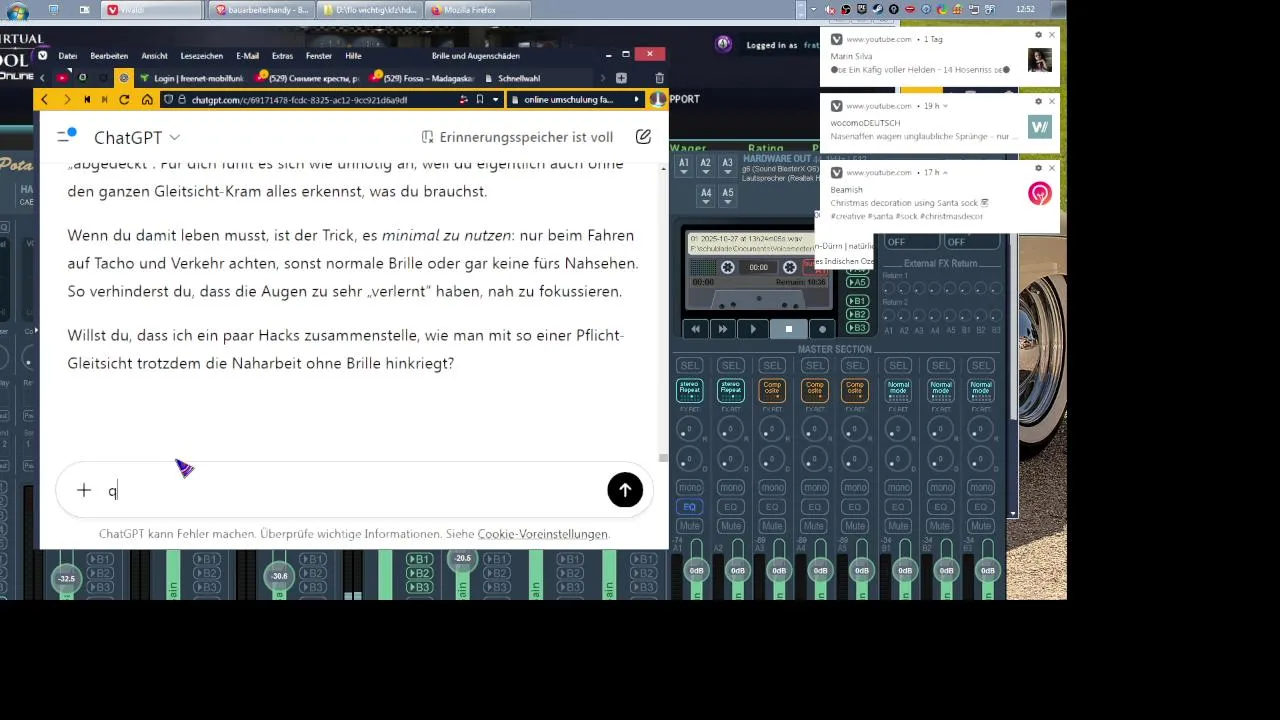Open the Steam tray icon
Screen dimensions: 1280x720
[878, 9]
